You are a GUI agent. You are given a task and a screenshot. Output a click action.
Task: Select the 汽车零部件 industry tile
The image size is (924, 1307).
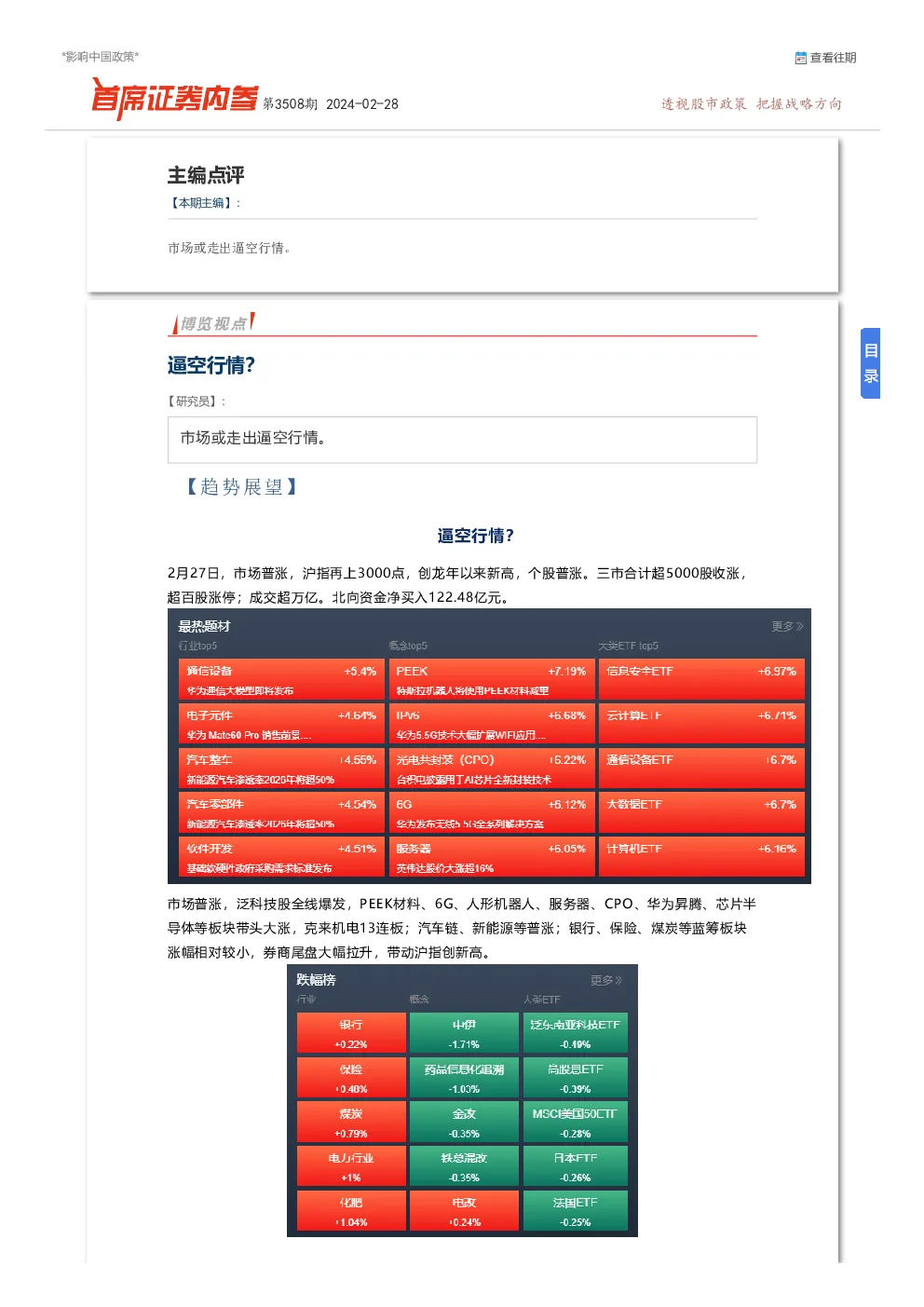(281, 813)
